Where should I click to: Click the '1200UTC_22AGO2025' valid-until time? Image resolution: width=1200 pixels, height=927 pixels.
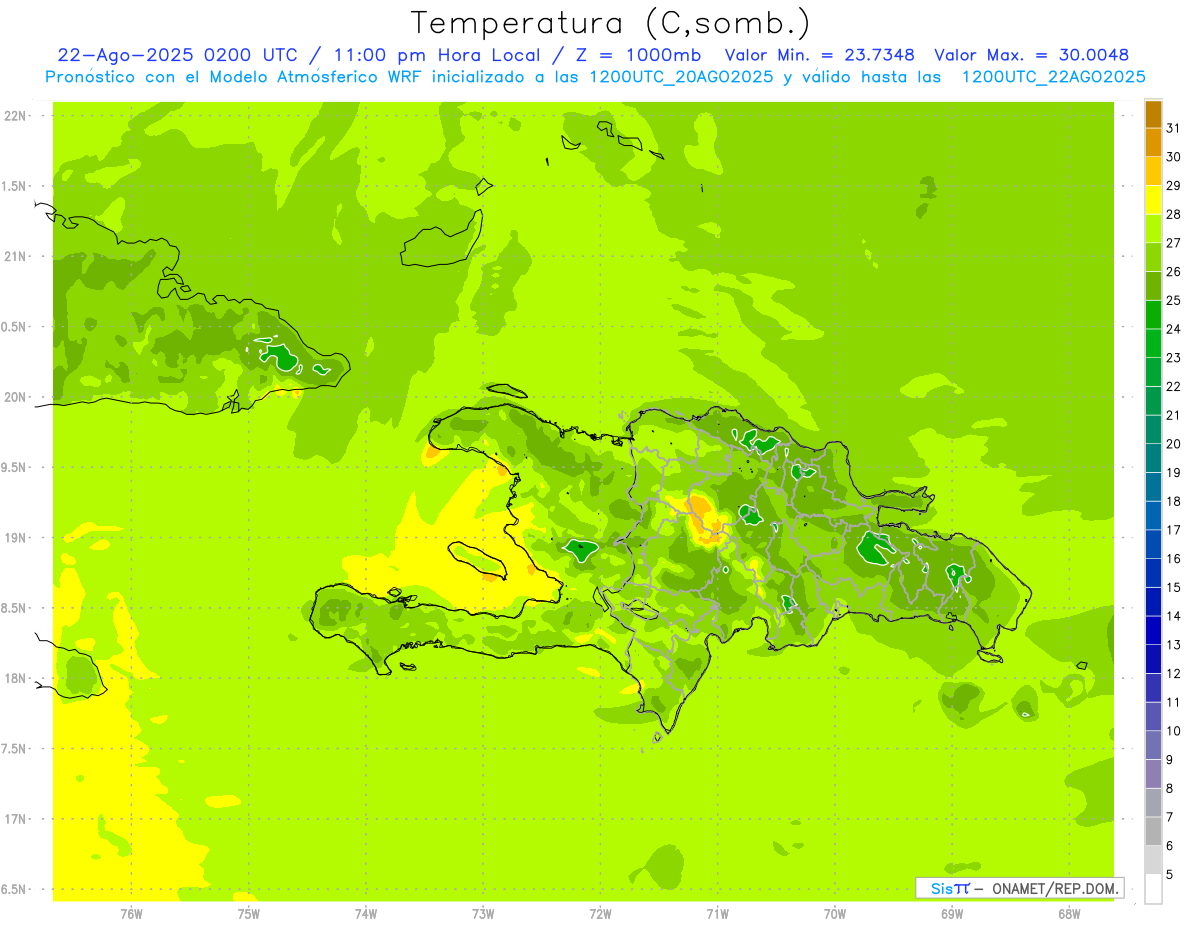(1053, 77)
